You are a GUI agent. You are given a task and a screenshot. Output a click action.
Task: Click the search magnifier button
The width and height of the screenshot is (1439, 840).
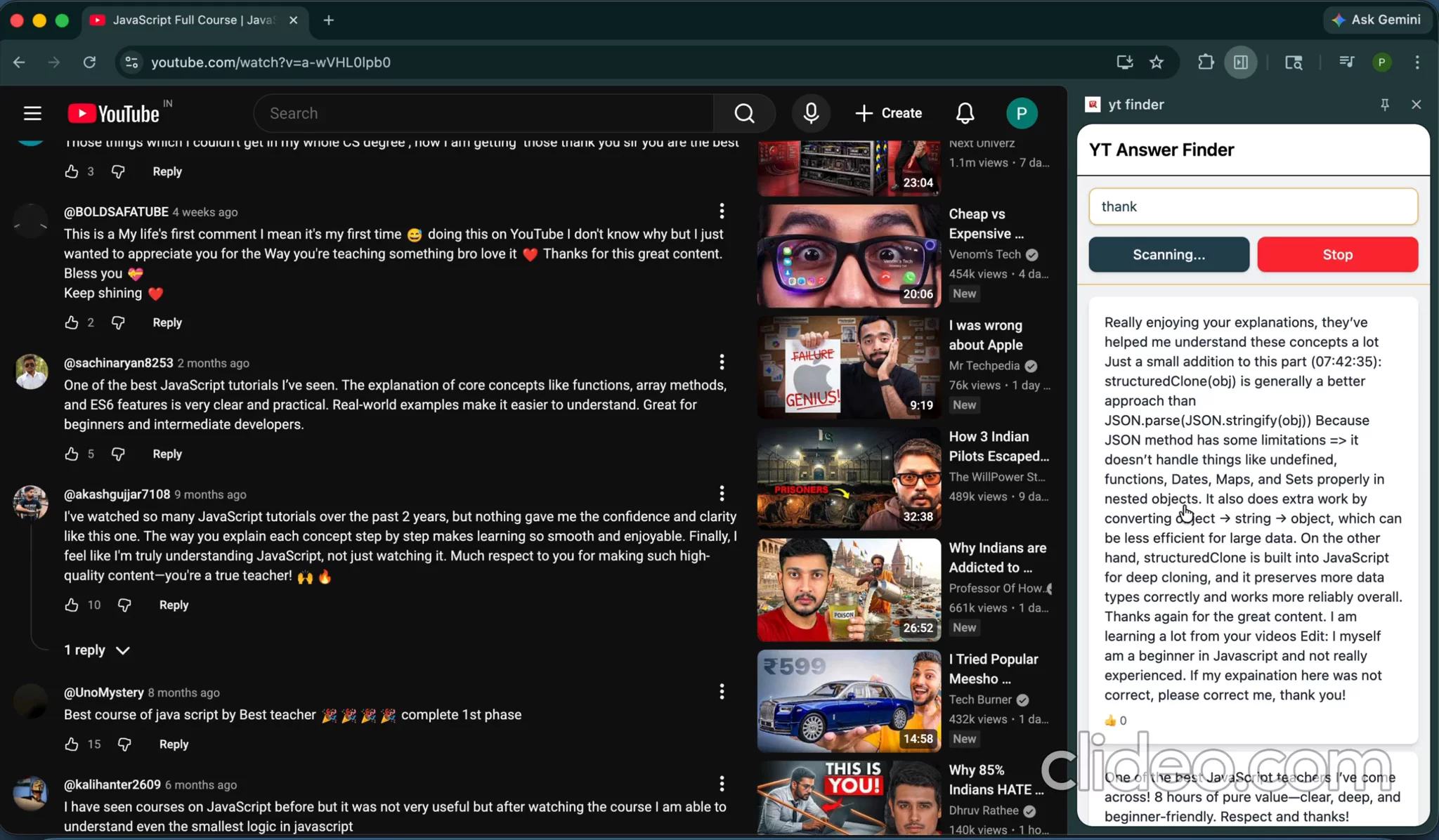(744, 113)
